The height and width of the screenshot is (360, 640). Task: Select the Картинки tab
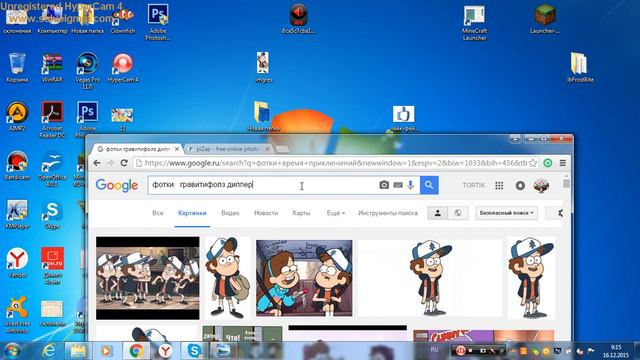[x=192, y=213]
